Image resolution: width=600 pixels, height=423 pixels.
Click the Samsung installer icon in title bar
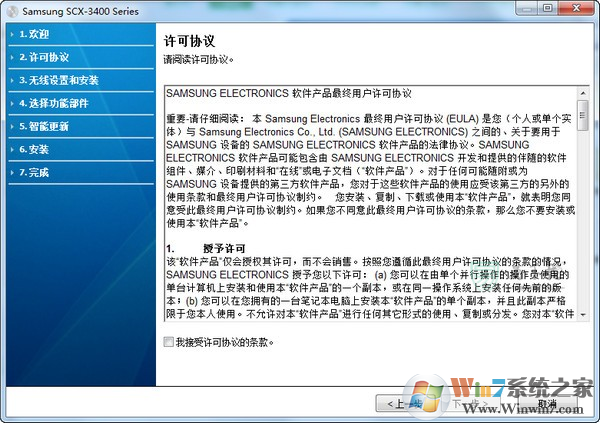(x=12, y=11)
